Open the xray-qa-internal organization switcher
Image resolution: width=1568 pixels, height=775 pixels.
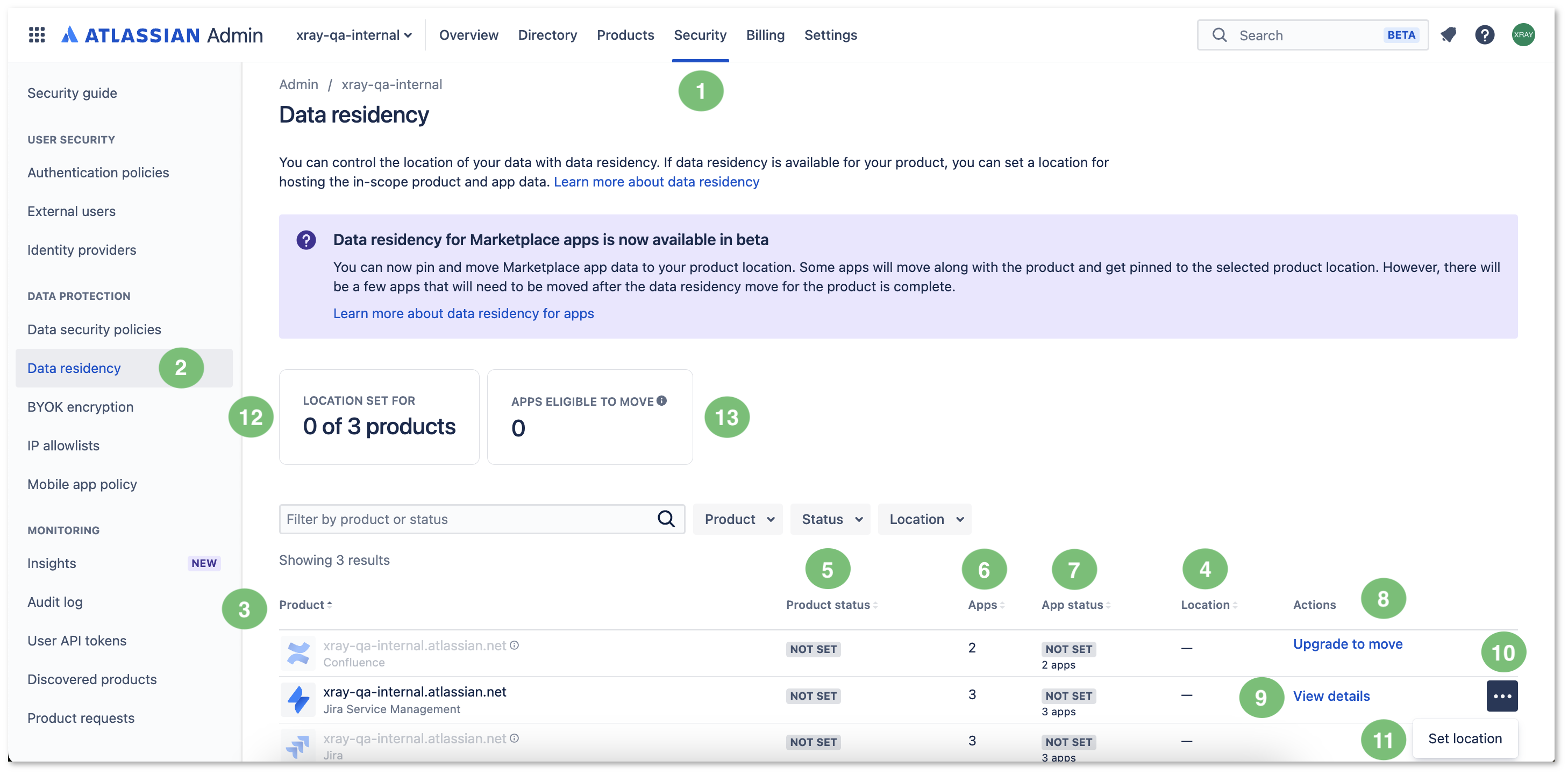354,35
